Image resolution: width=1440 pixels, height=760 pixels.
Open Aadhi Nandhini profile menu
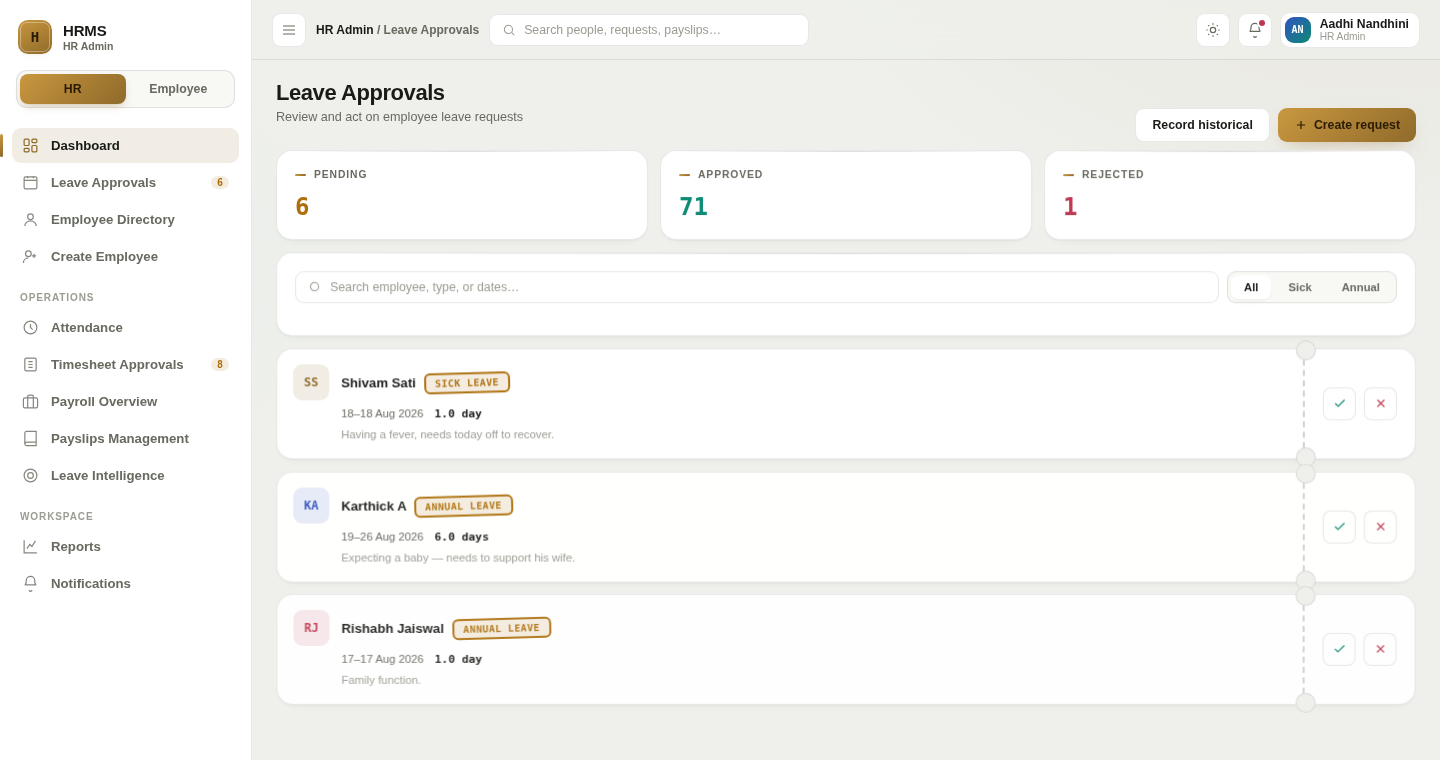click(x=1350, y=30)
